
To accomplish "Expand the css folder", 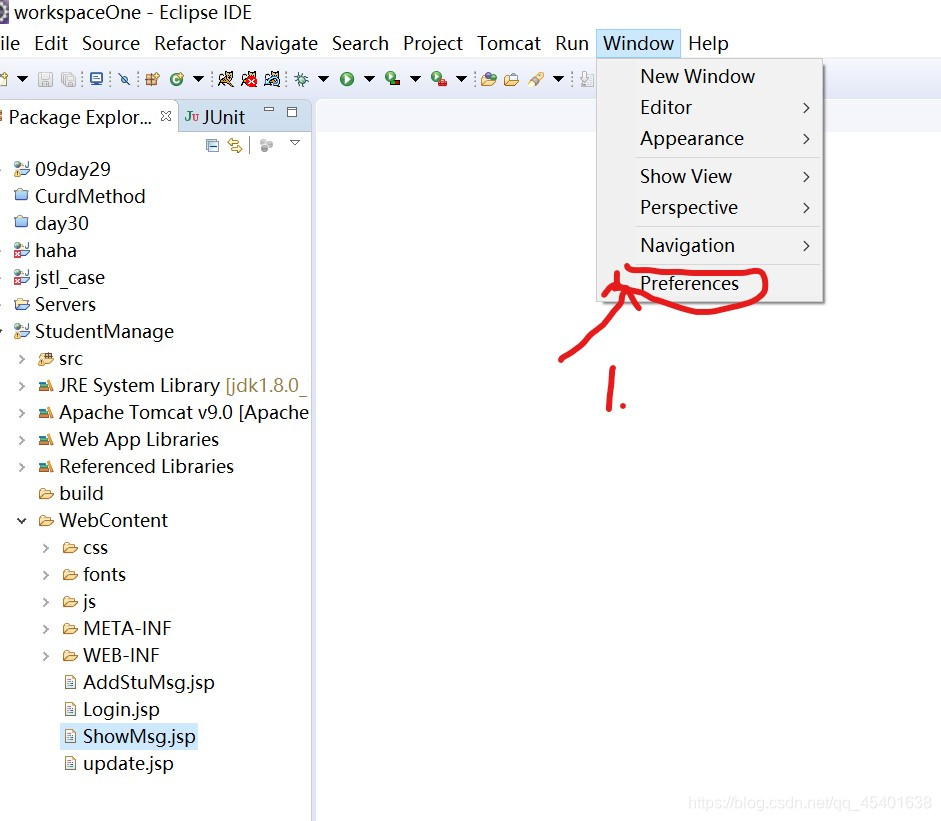I will pos(46,548).
